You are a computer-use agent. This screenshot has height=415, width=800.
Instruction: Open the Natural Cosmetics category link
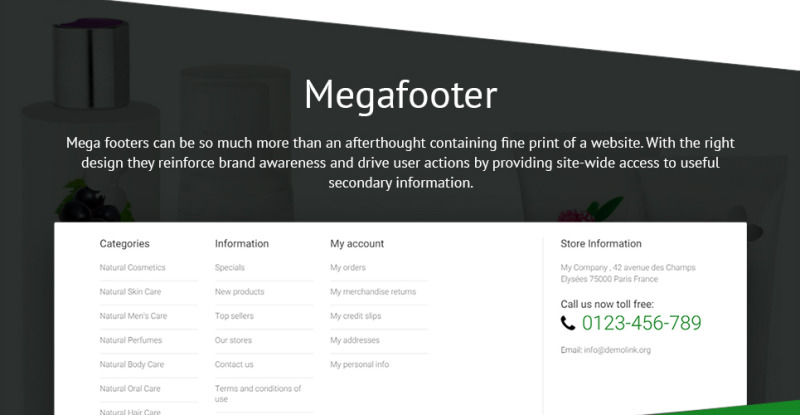(132, 268)
